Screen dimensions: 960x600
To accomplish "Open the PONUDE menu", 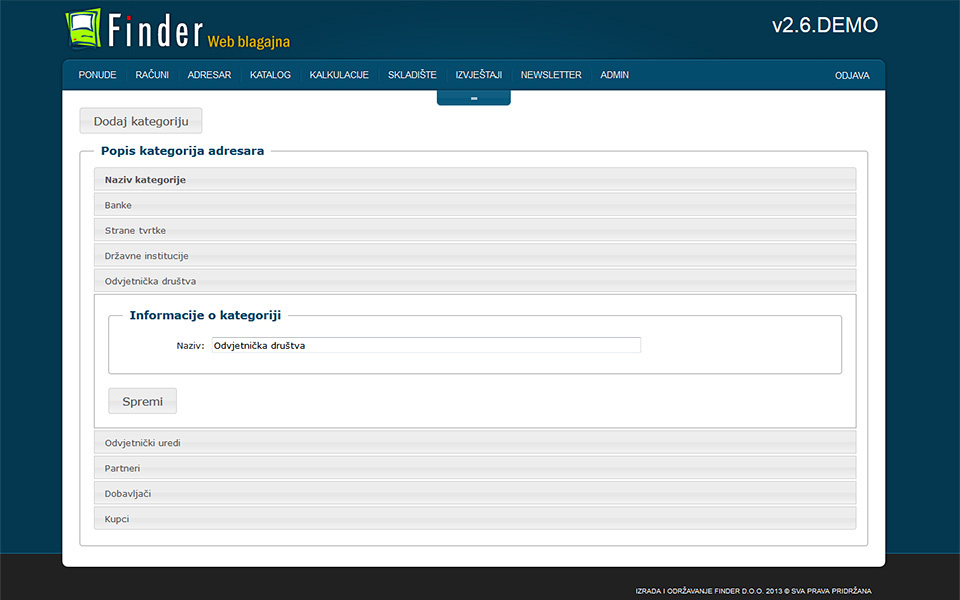I will pyautogui.click(x=97, y=75).
